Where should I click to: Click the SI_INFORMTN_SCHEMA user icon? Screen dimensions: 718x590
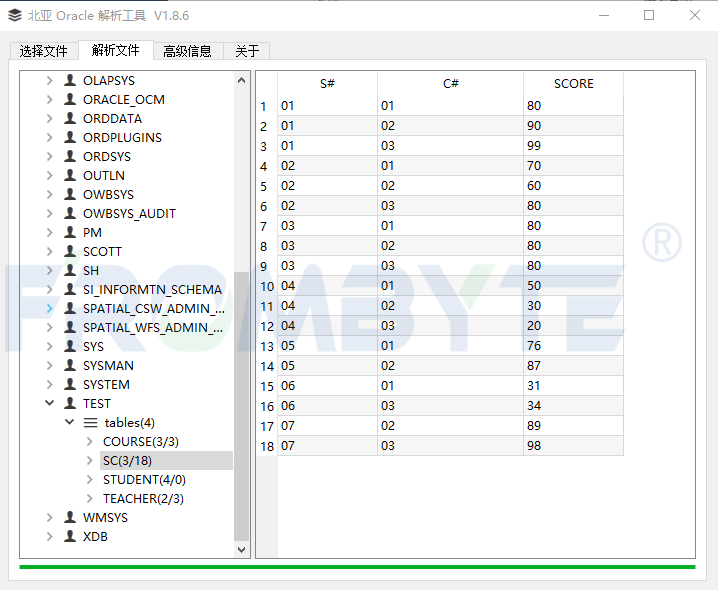70,289
